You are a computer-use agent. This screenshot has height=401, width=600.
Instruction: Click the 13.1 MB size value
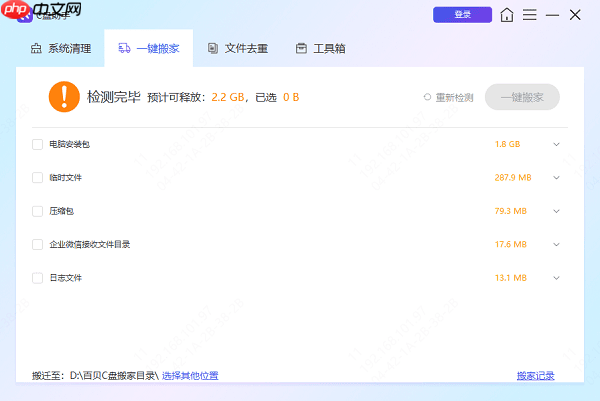[510, 278]
